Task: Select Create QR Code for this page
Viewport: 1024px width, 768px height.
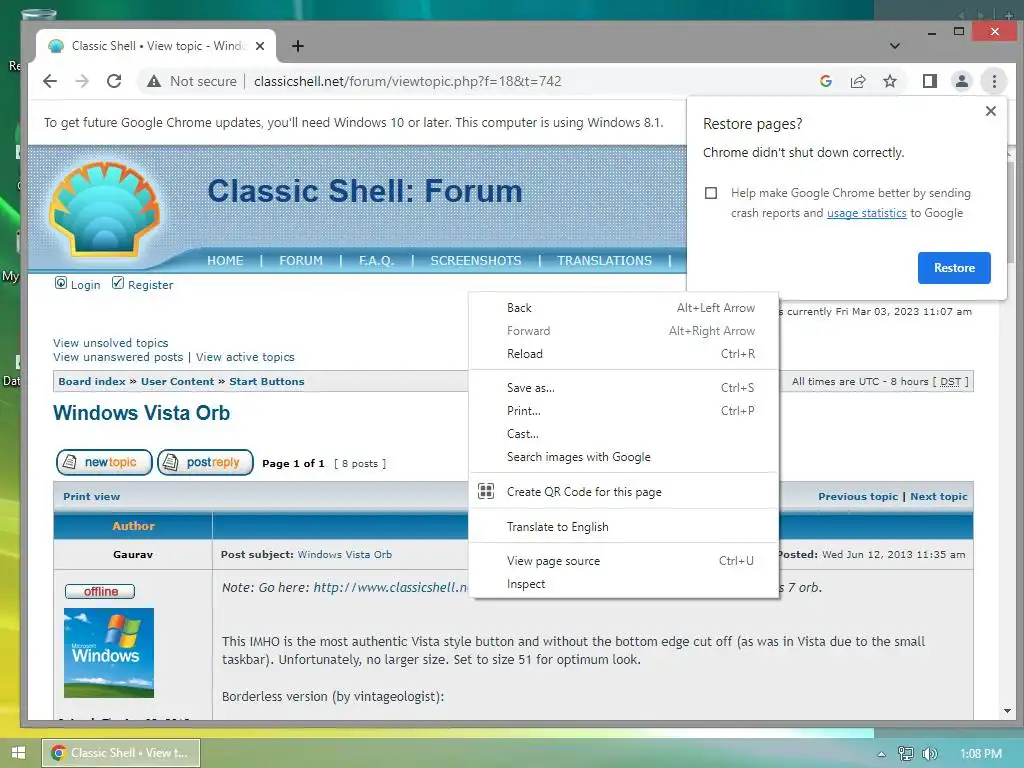Action: [624, 491]
